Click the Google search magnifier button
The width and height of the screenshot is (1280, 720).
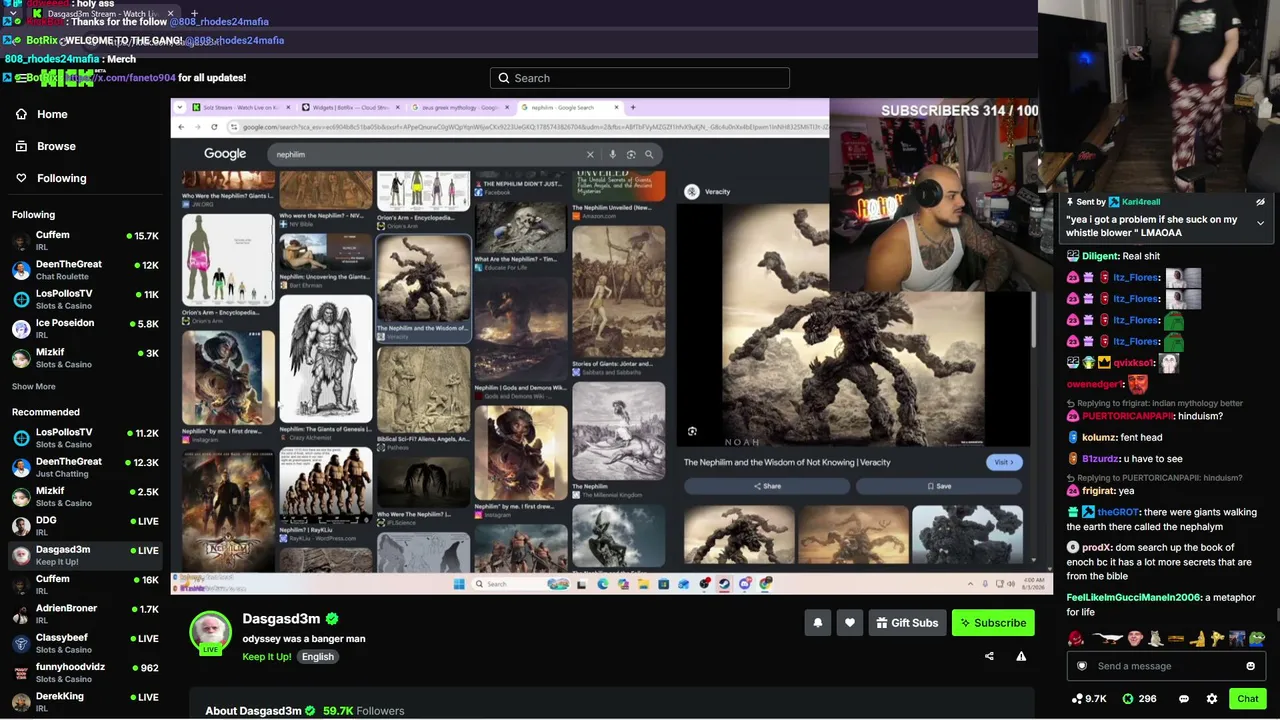coord(649,154)
